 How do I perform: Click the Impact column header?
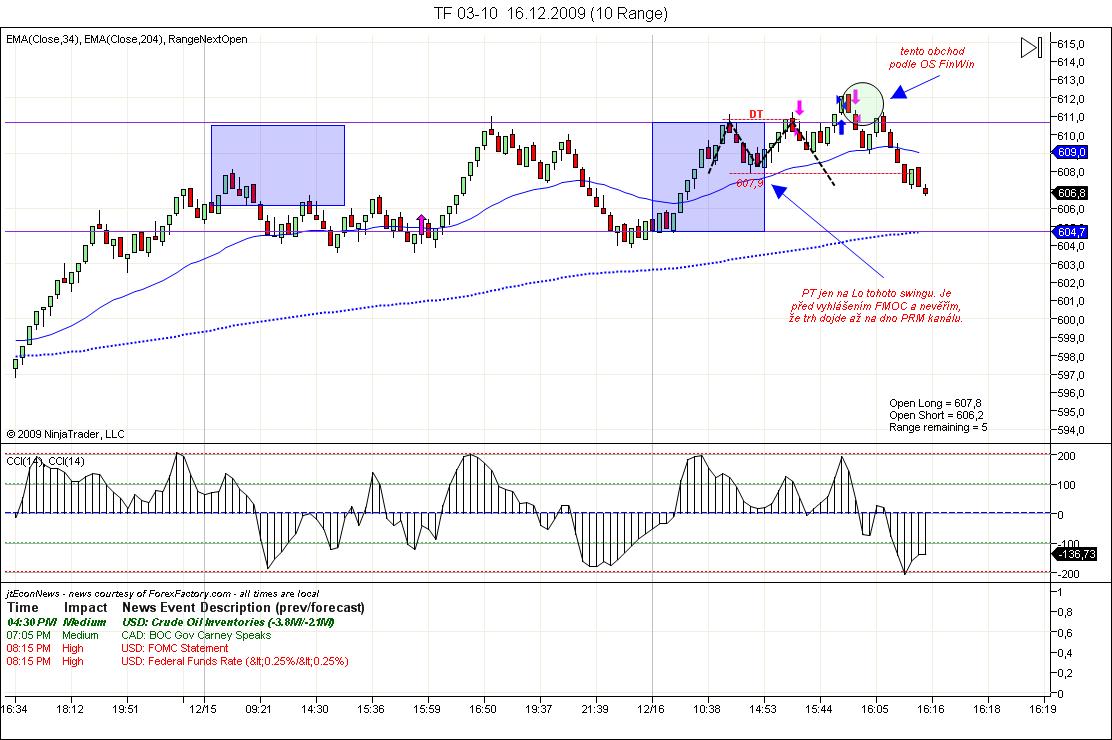tap(86, 607)
